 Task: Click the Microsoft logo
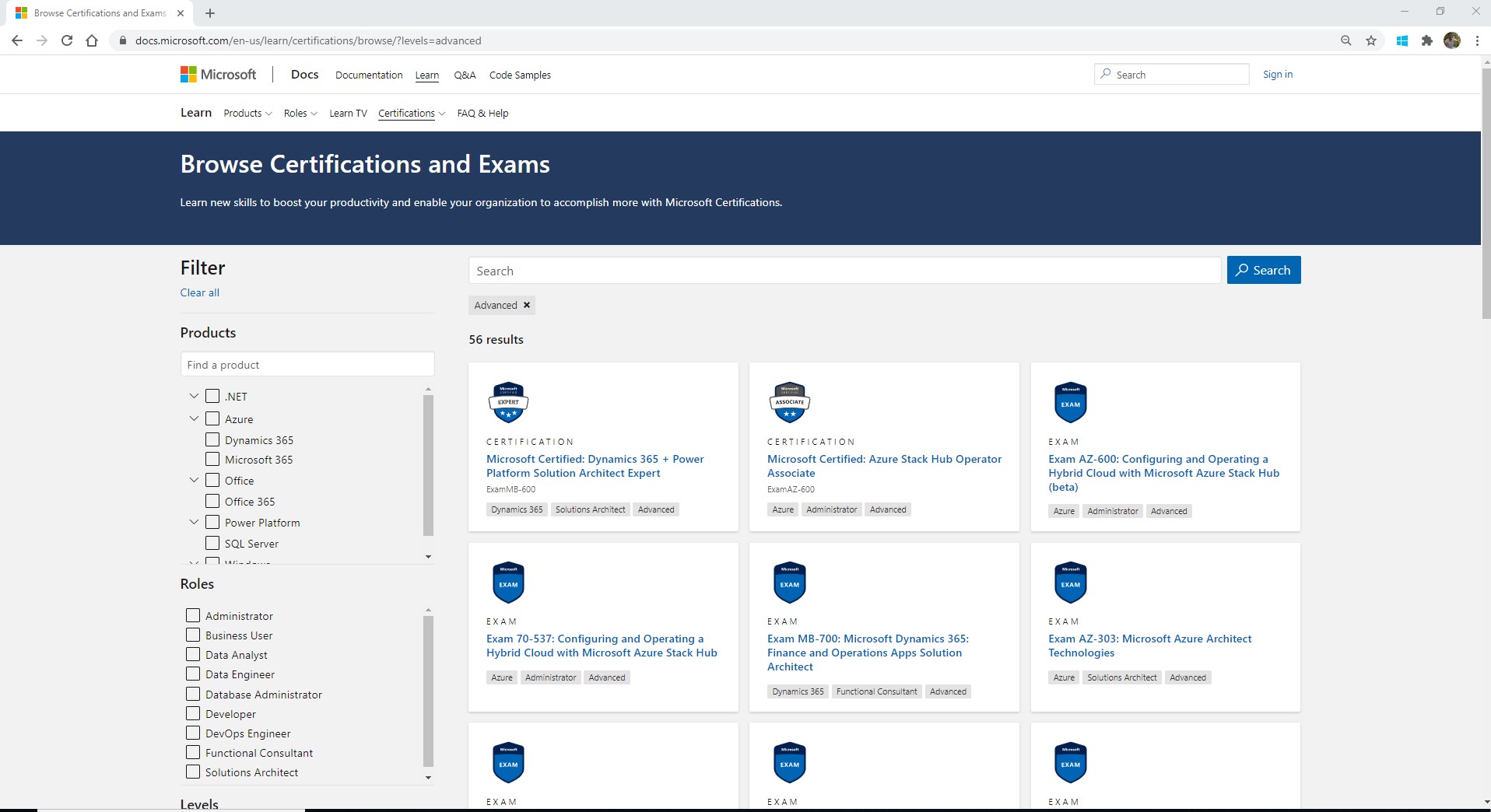coord(218,75)
